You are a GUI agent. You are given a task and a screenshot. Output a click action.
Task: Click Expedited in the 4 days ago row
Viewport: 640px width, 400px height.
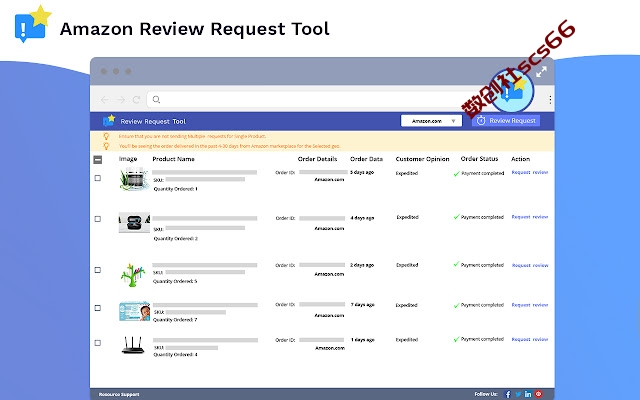(407, 217)
